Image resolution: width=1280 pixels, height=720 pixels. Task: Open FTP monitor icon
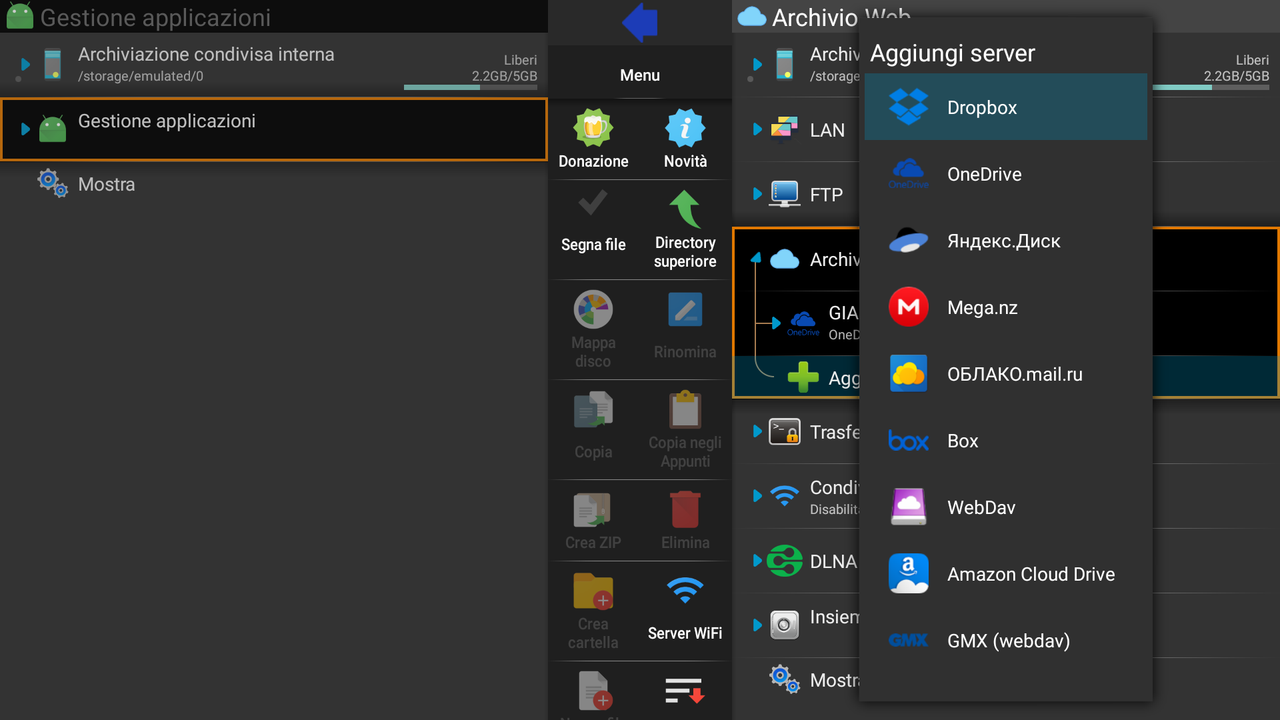point(784,194)
